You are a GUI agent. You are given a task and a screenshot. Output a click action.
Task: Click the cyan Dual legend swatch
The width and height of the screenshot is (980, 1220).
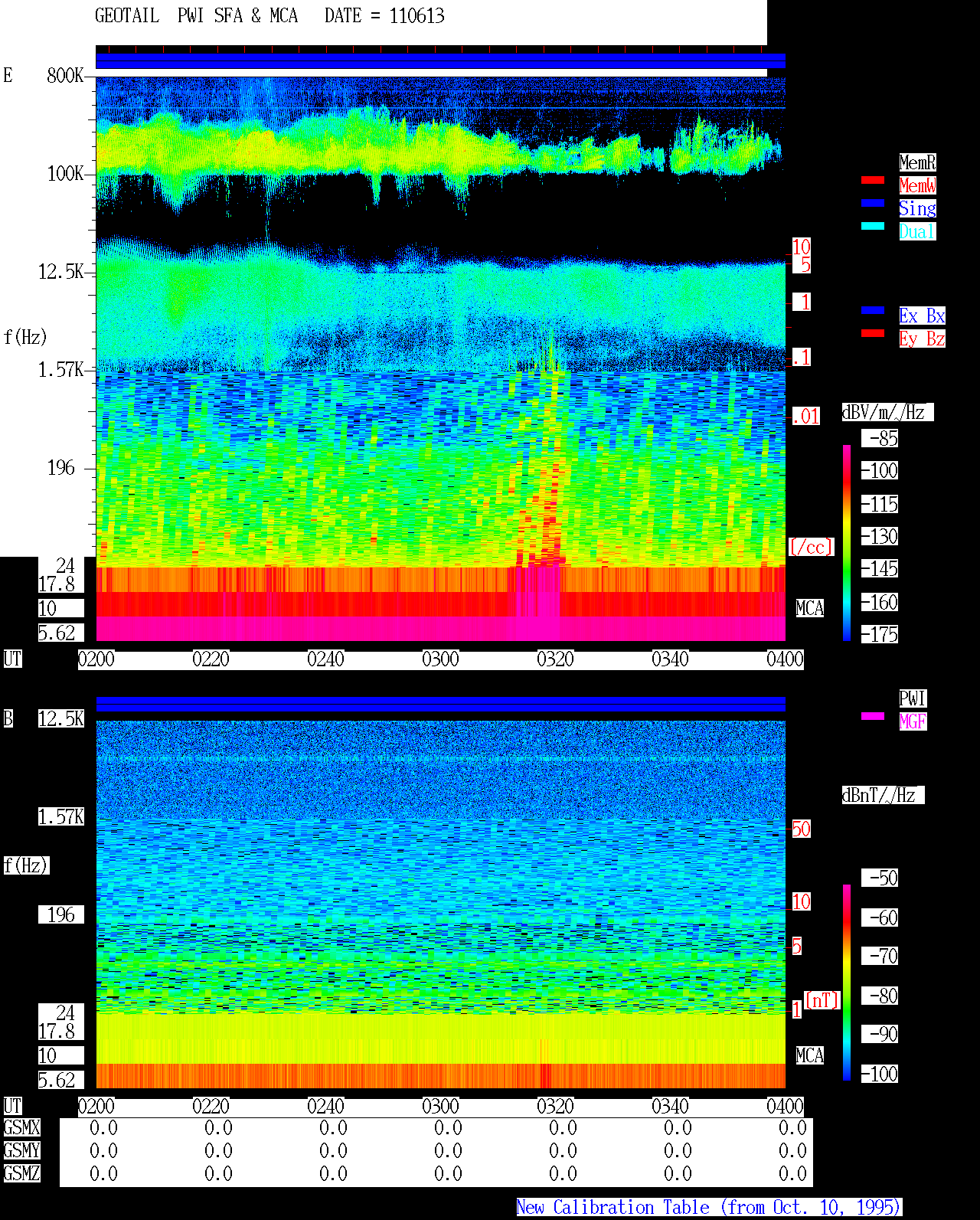[873, 226]
